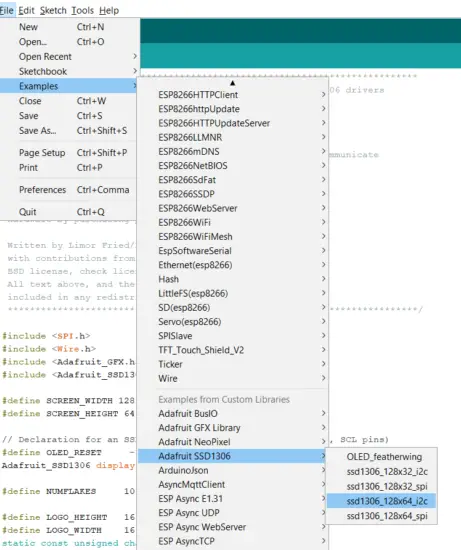
Task: Open ESP Async WebServer examples
Action: click(x=233, y=527)
